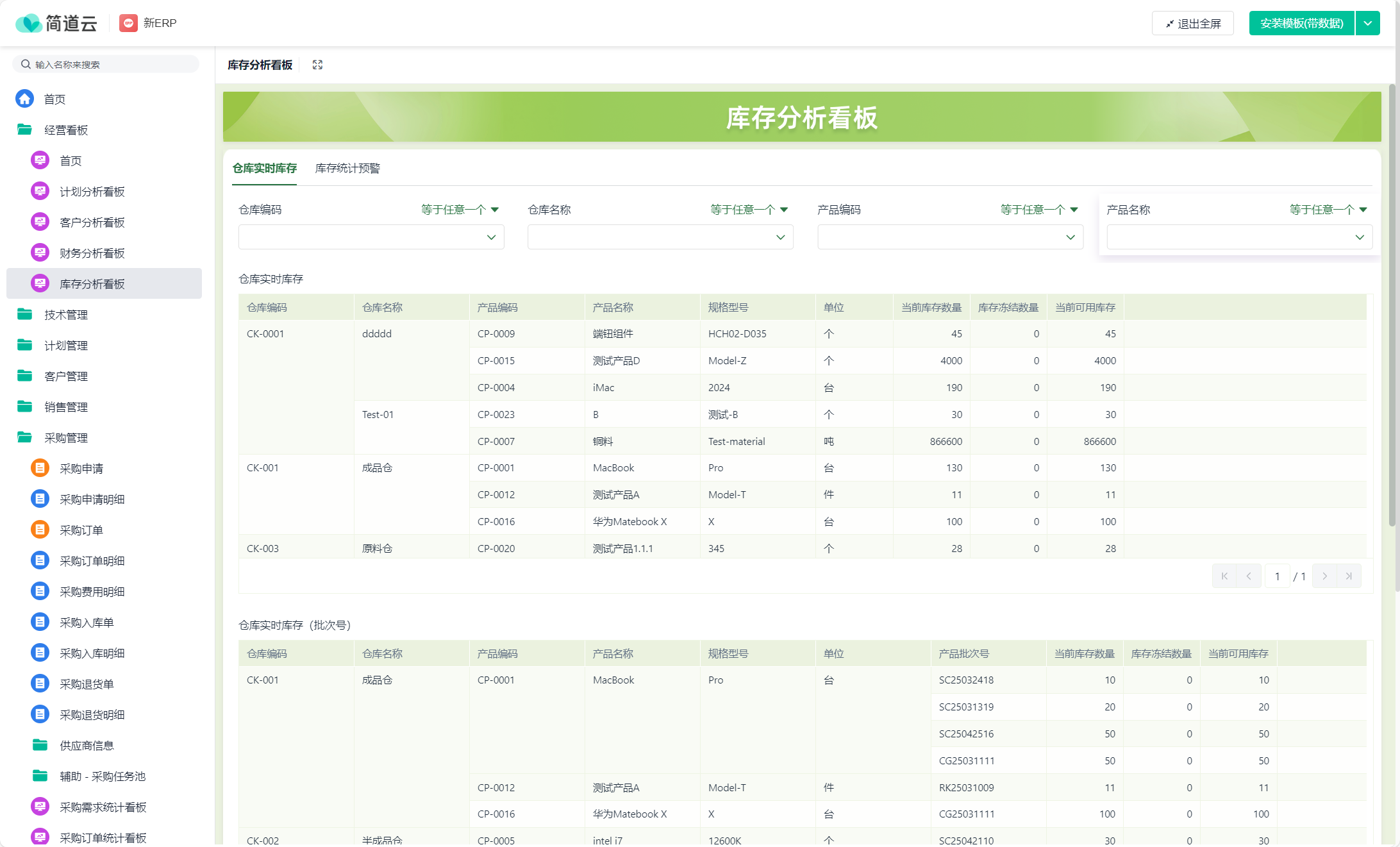Click the blue 采购申请明细 form icon
The image size is (1400, 847).
(x=40, y=499)
